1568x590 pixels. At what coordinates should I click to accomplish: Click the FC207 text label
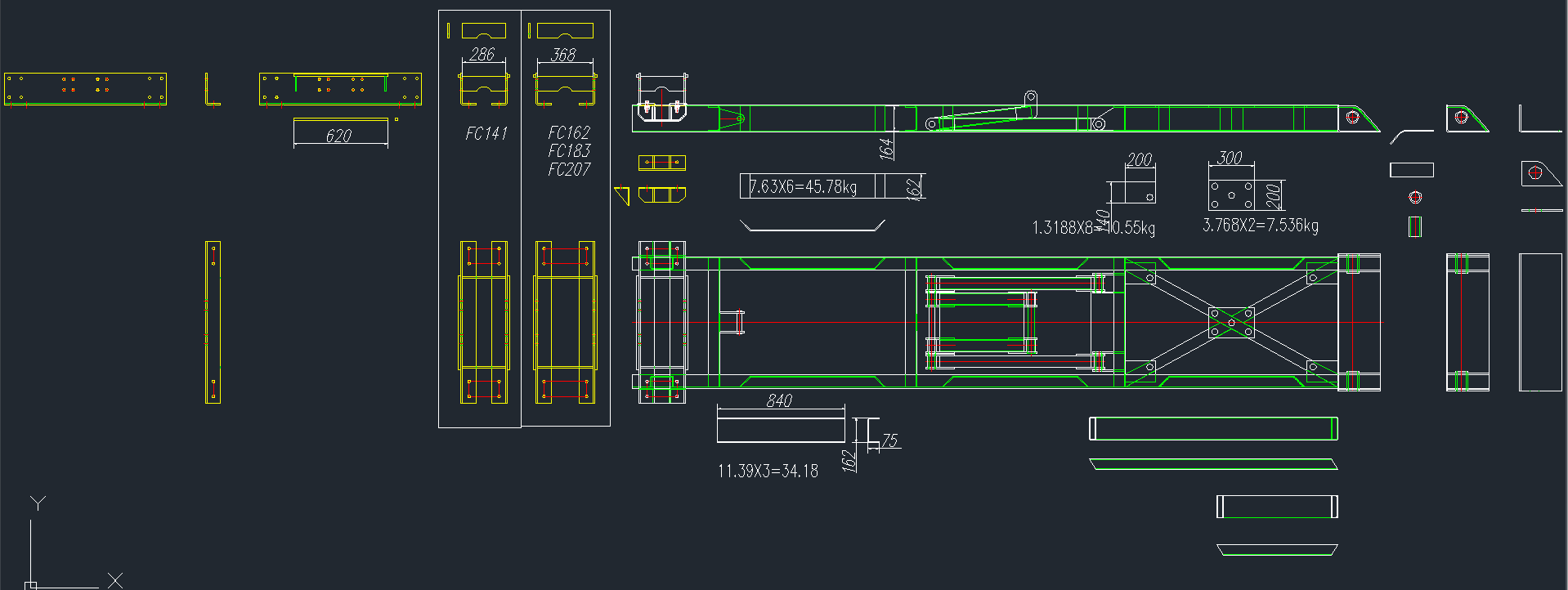point(569,170)
